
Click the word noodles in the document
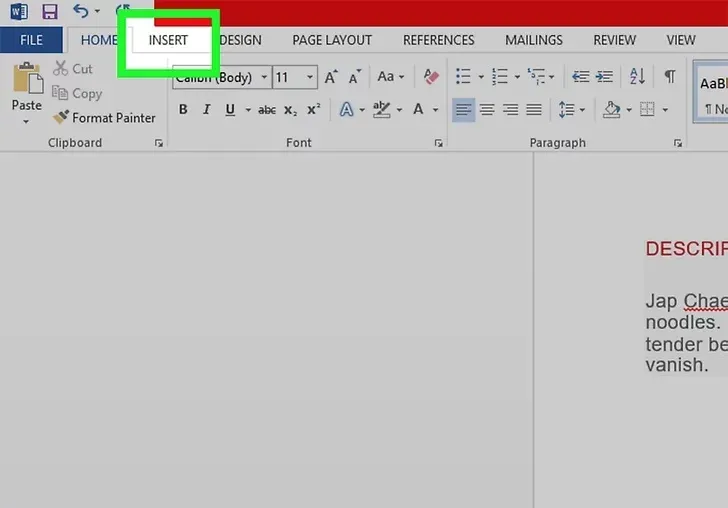pos(682,322)
